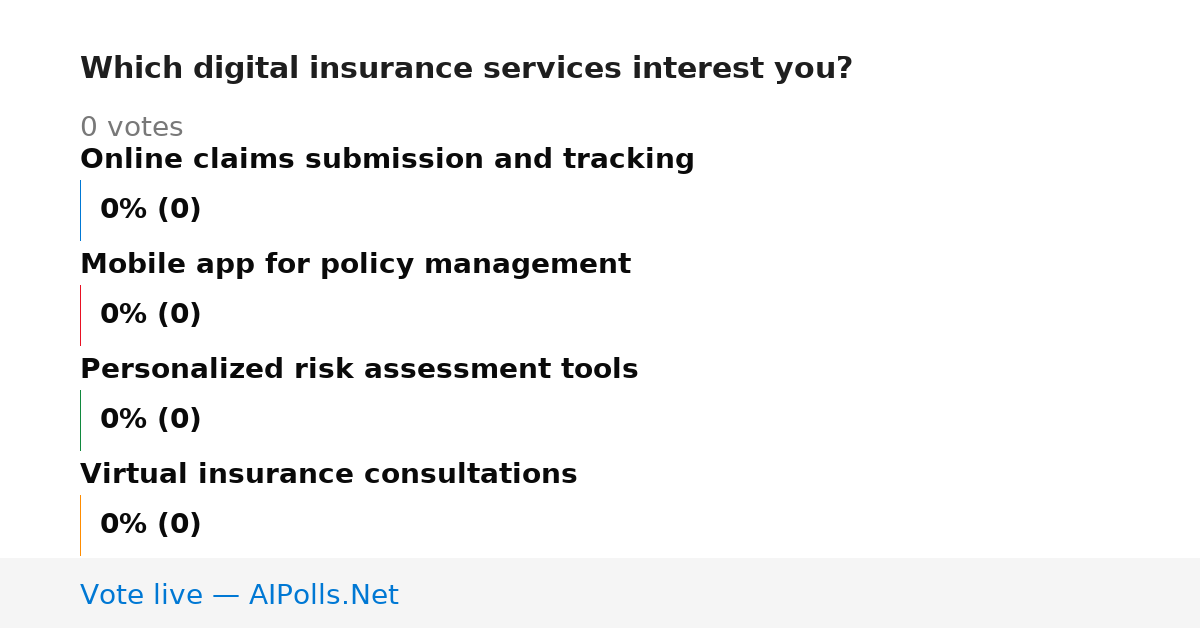1200x628 pixels.
Task: Click 'Vote live' text in the footer
Action: 141,595
